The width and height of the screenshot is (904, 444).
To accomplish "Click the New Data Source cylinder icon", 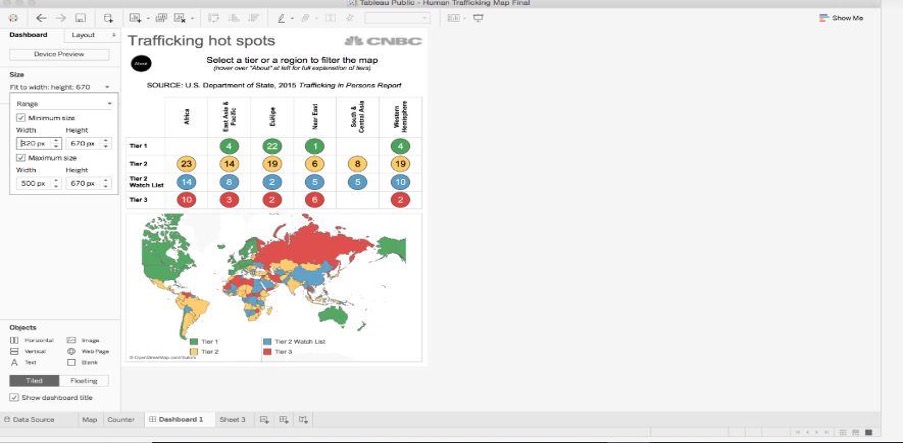I will pyautogui.click(x=108, y=18).
